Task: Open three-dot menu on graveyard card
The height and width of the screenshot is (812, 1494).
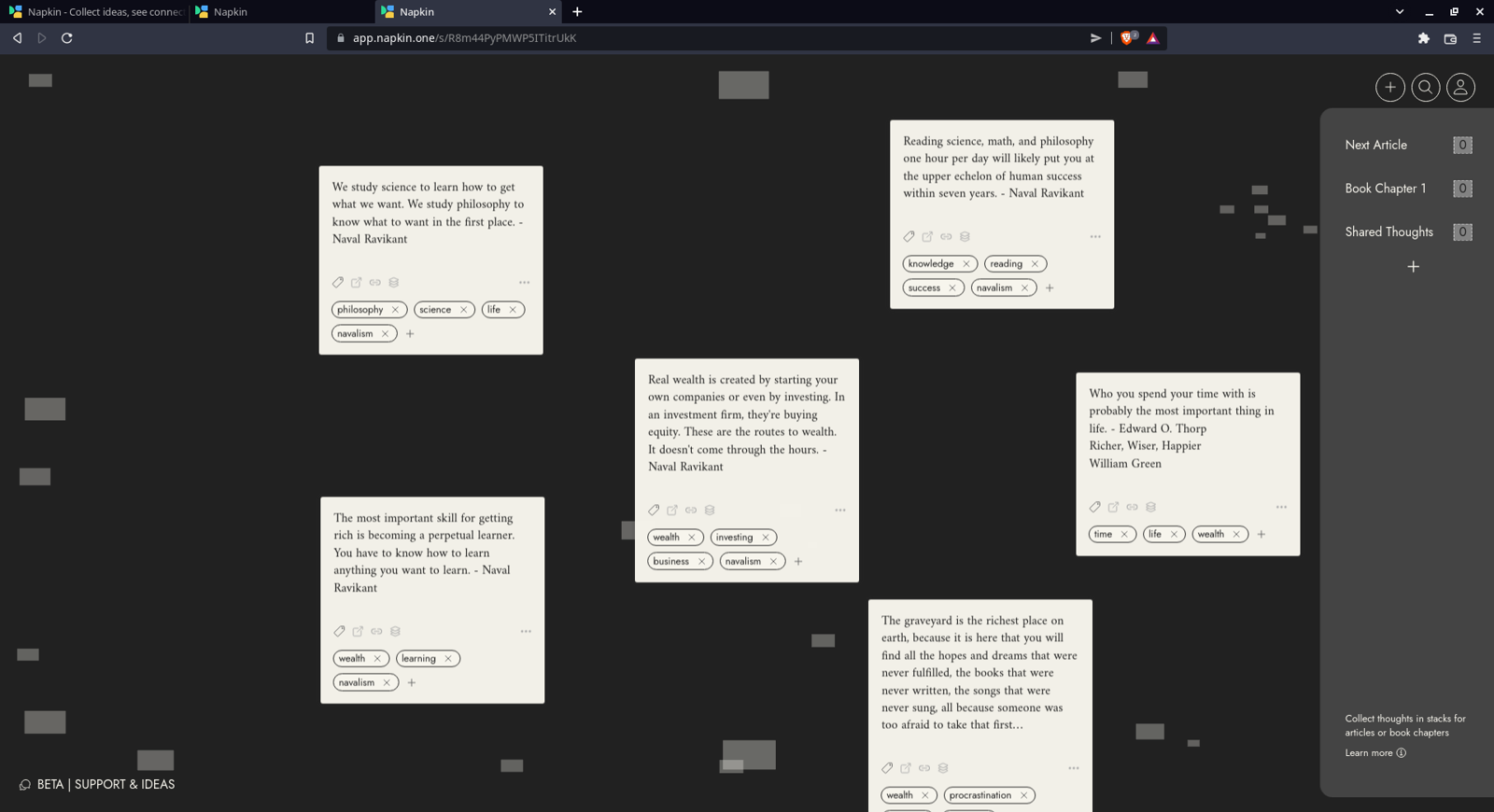Action: (1074, 768)
